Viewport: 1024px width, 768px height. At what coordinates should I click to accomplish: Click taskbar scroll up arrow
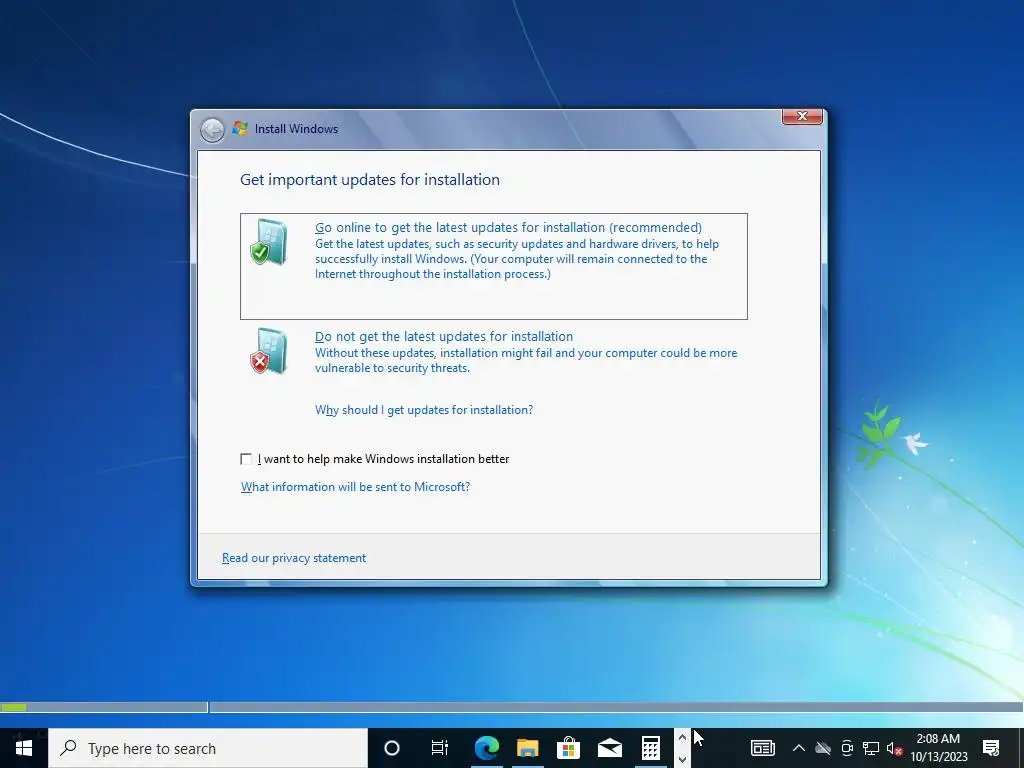click(682, 738)
